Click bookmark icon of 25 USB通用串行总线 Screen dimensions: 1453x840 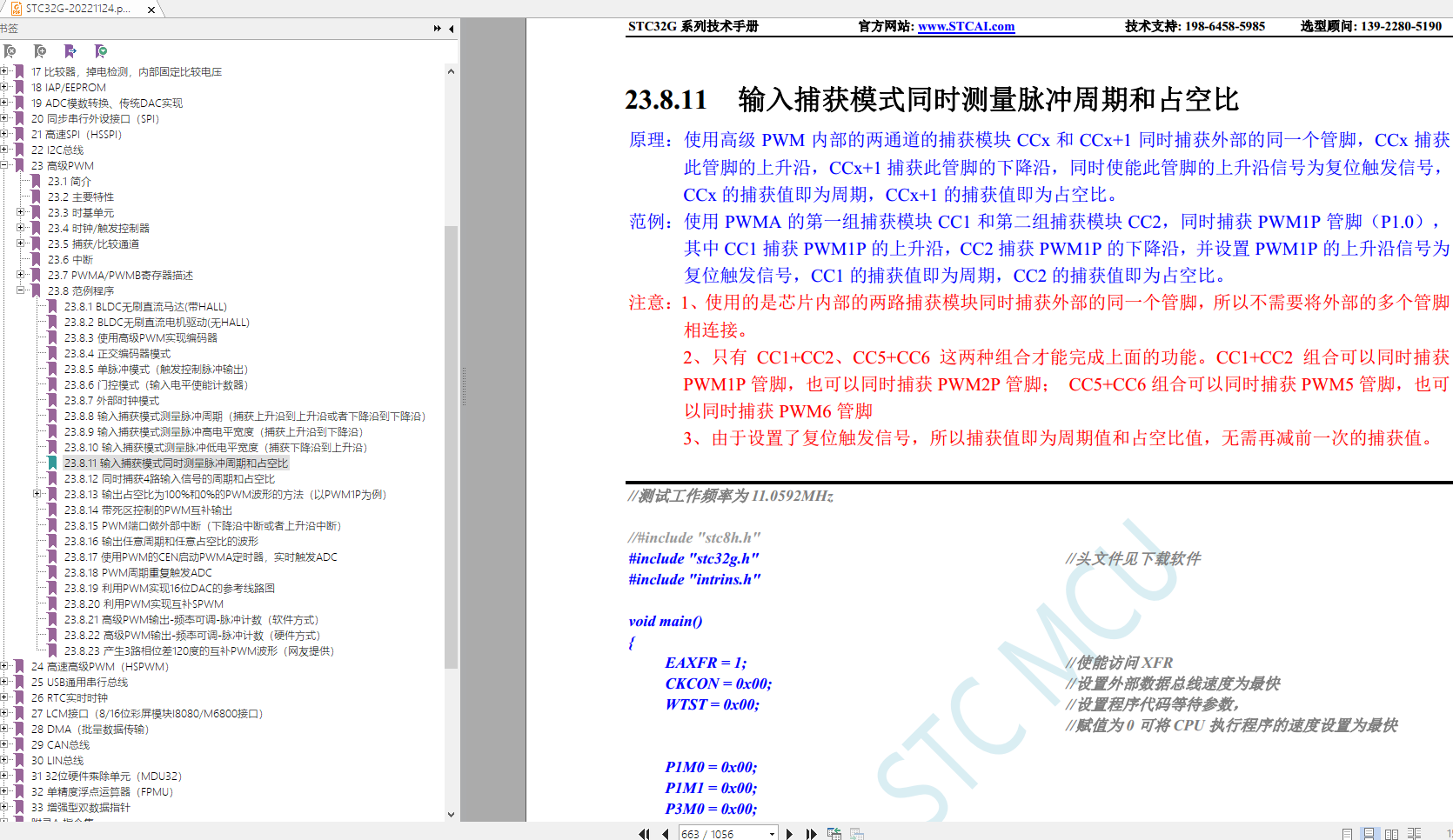coord(19,683)
